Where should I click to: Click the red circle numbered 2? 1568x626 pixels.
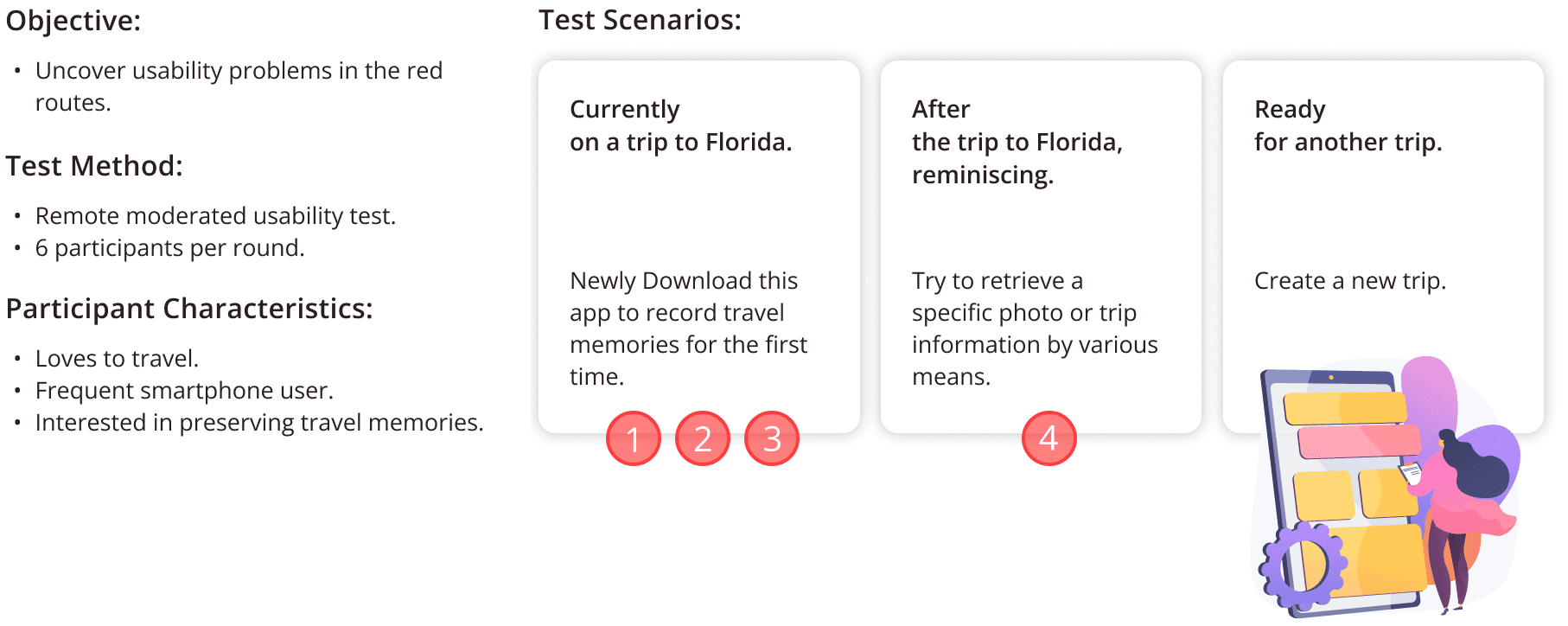(703, 438)
